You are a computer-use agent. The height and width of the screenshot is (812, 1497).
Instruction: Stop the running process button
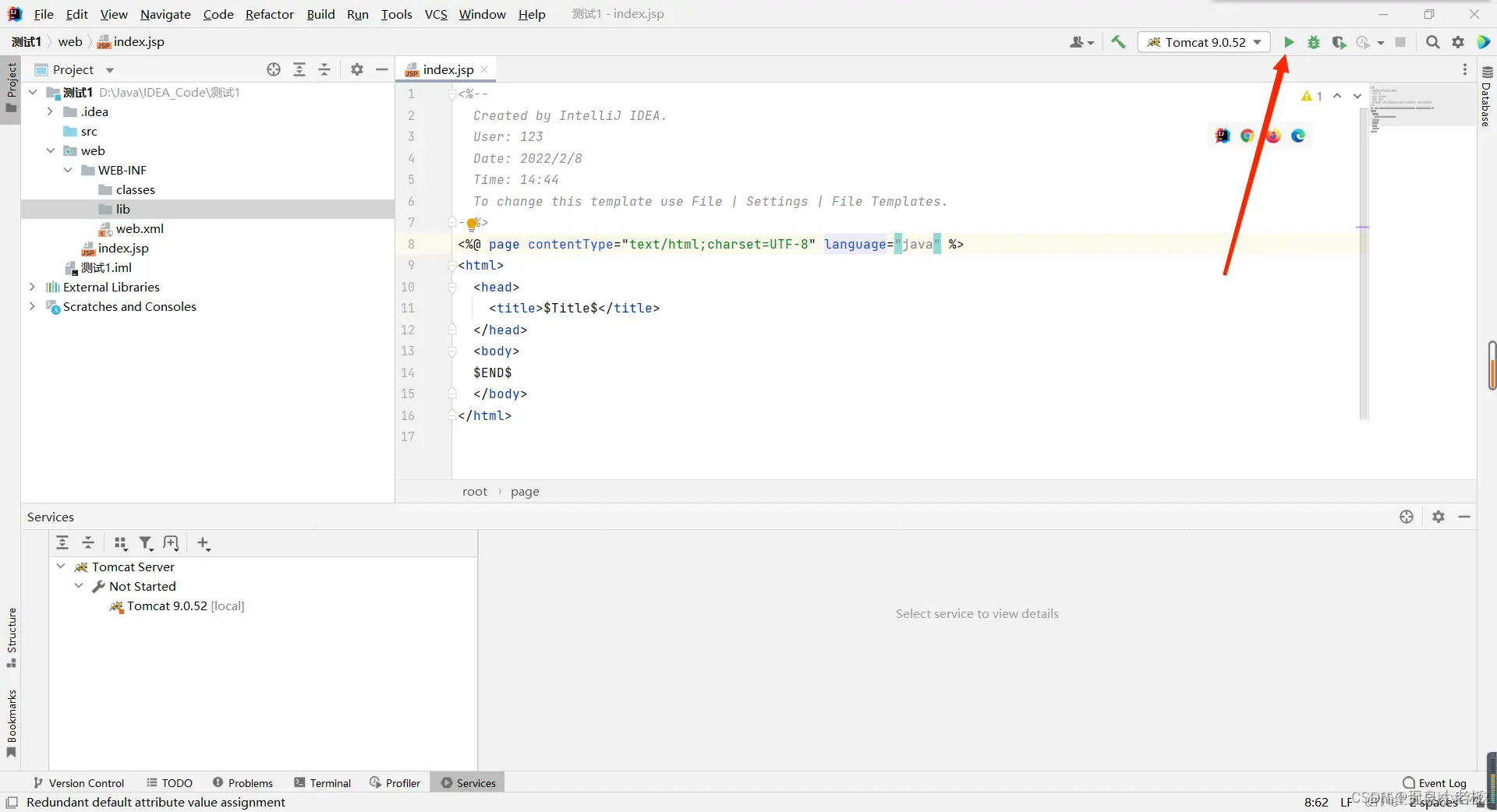(1400, 42)
